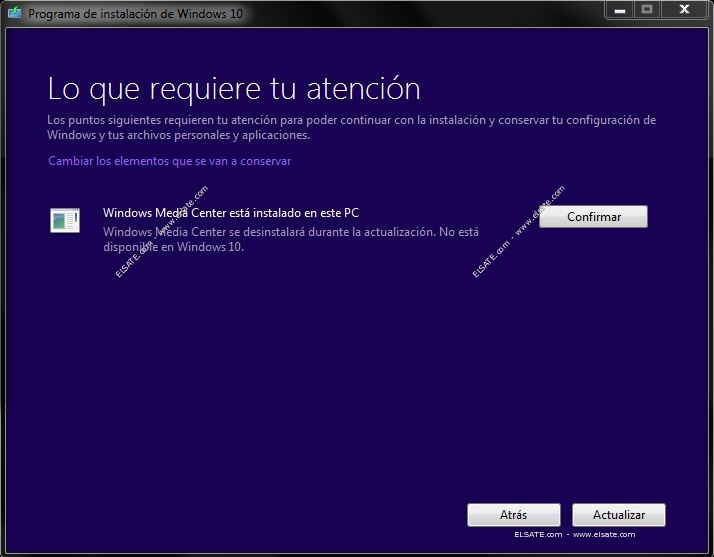This screenshot has height=557, width=714.
Task: Click the Windows 10 setup icon in title bar
Action: (x=15, y=12)
